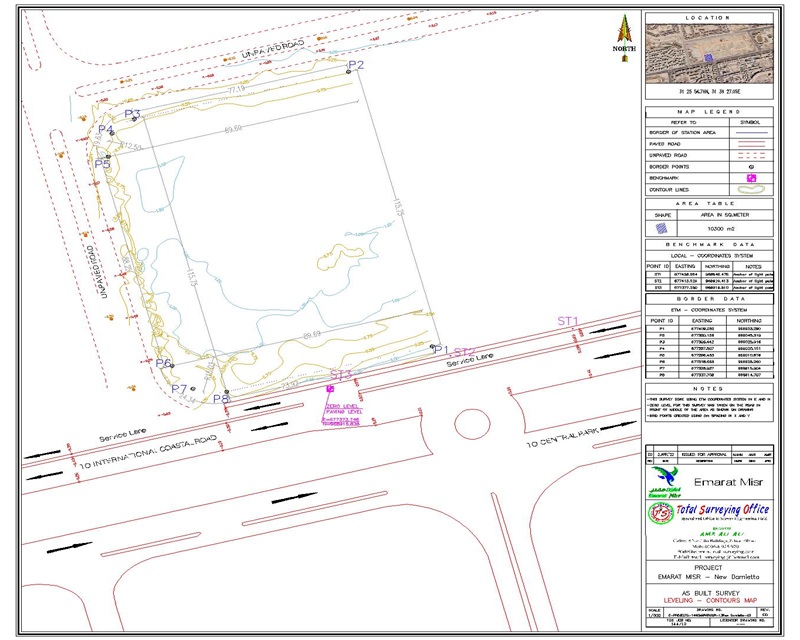The image size is (800, 640).
Task: Click the contour lines symbol in legend
Action: (751, 189)
